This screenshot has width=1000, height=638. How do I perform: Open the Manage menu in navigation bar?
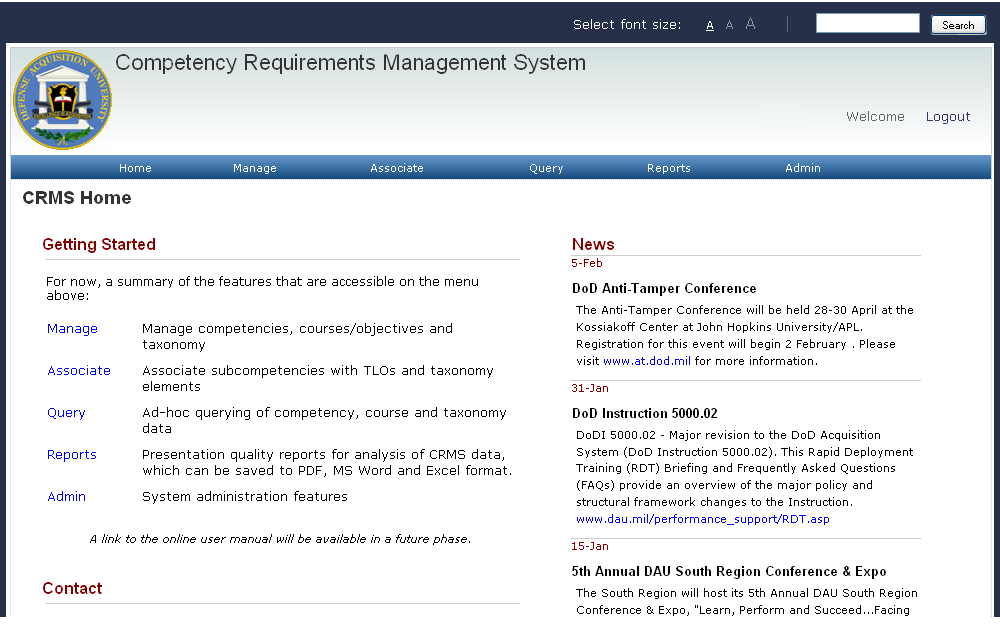tap(254, 168)
